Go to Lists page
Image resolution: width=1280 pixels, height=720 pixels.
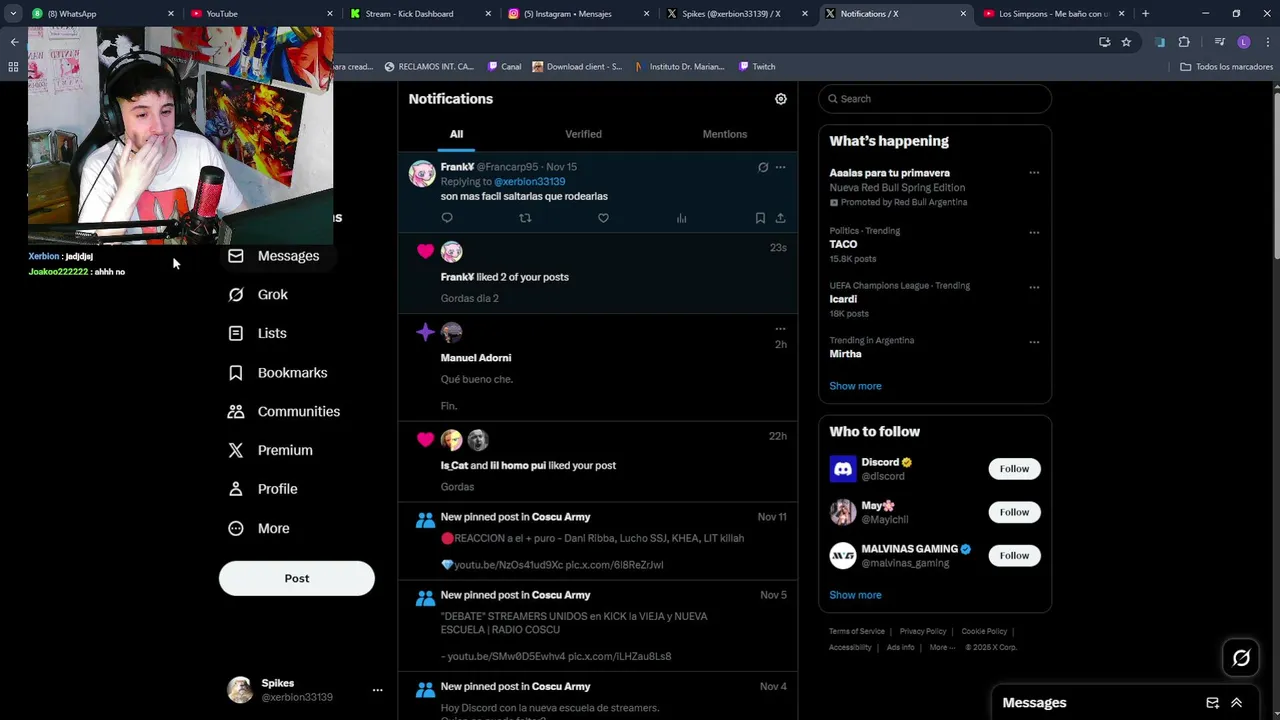[258, 333]
